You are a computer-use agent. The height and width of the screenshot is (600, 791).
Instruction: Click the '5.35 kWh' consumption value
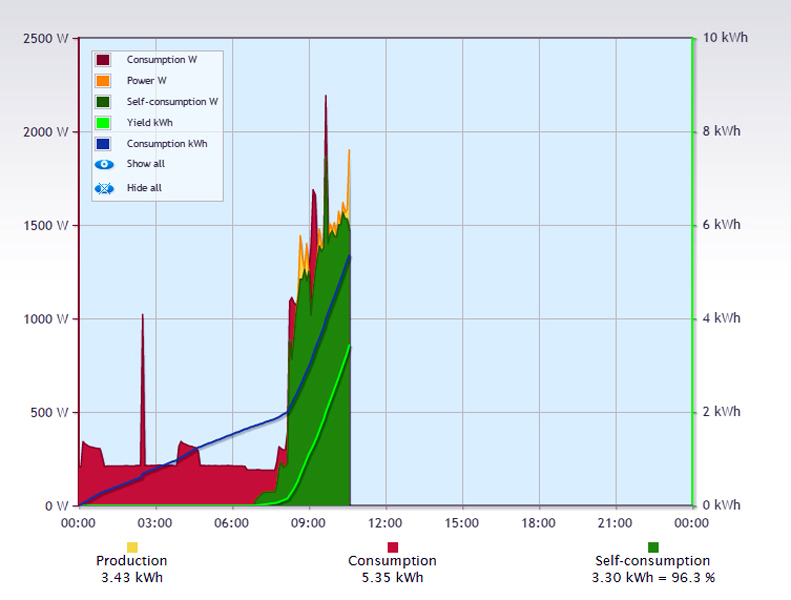pyautogui.click(x=392, y=577)
